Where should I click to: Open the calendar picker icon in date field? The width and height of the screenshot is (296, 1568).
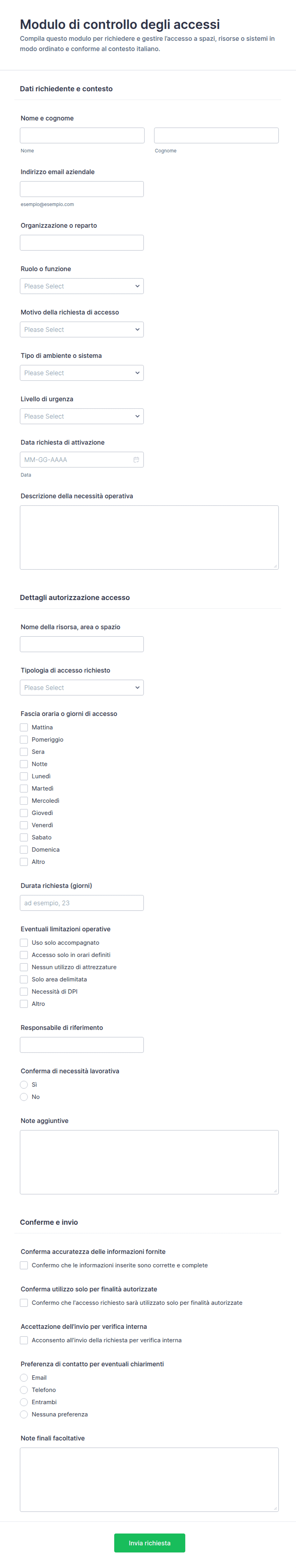[x=136, y=460]
